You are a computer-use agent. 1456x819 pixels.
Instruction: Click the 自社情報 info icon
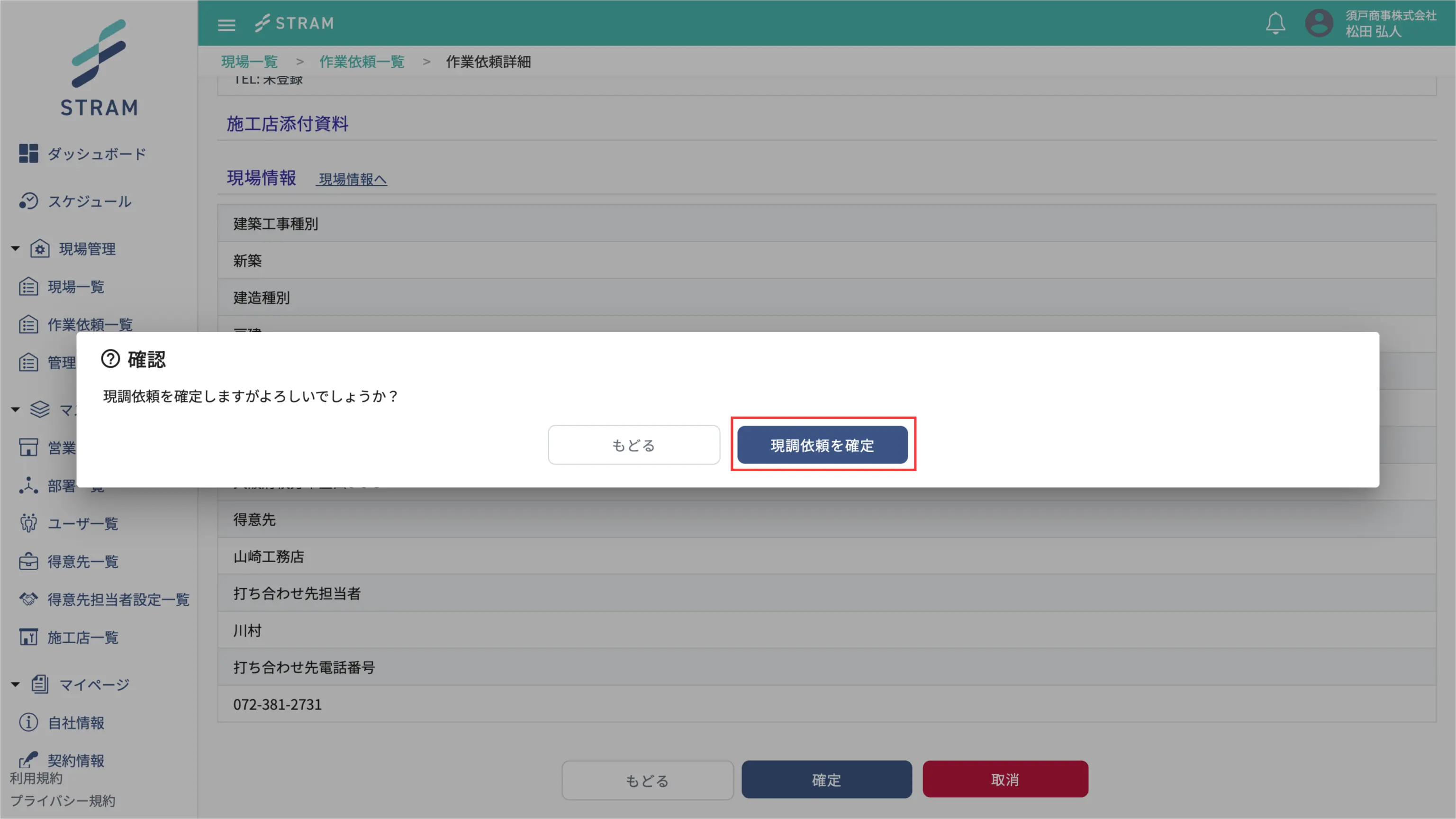pos(28,722)
